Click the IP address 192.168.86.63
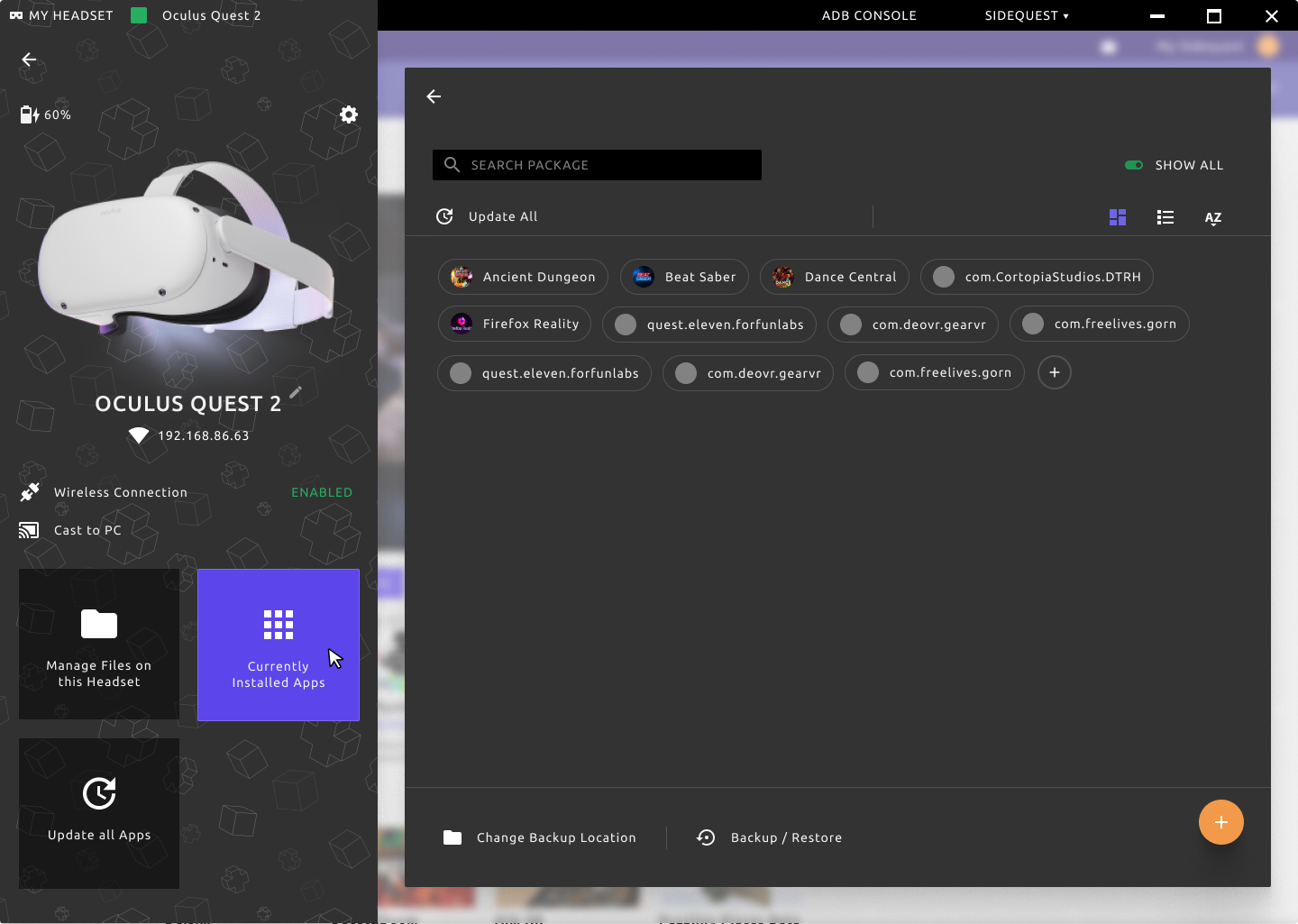The height and width of the screenshot is (924, 1298). (x=204, y=435)
